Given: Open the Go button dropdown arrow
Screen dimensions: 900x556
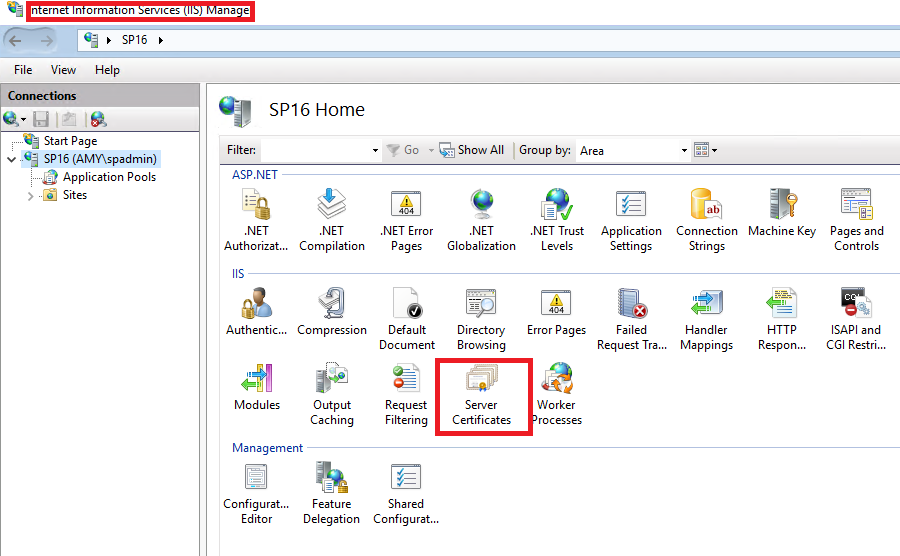Looking at the screenshot, I should coord(430,150).
